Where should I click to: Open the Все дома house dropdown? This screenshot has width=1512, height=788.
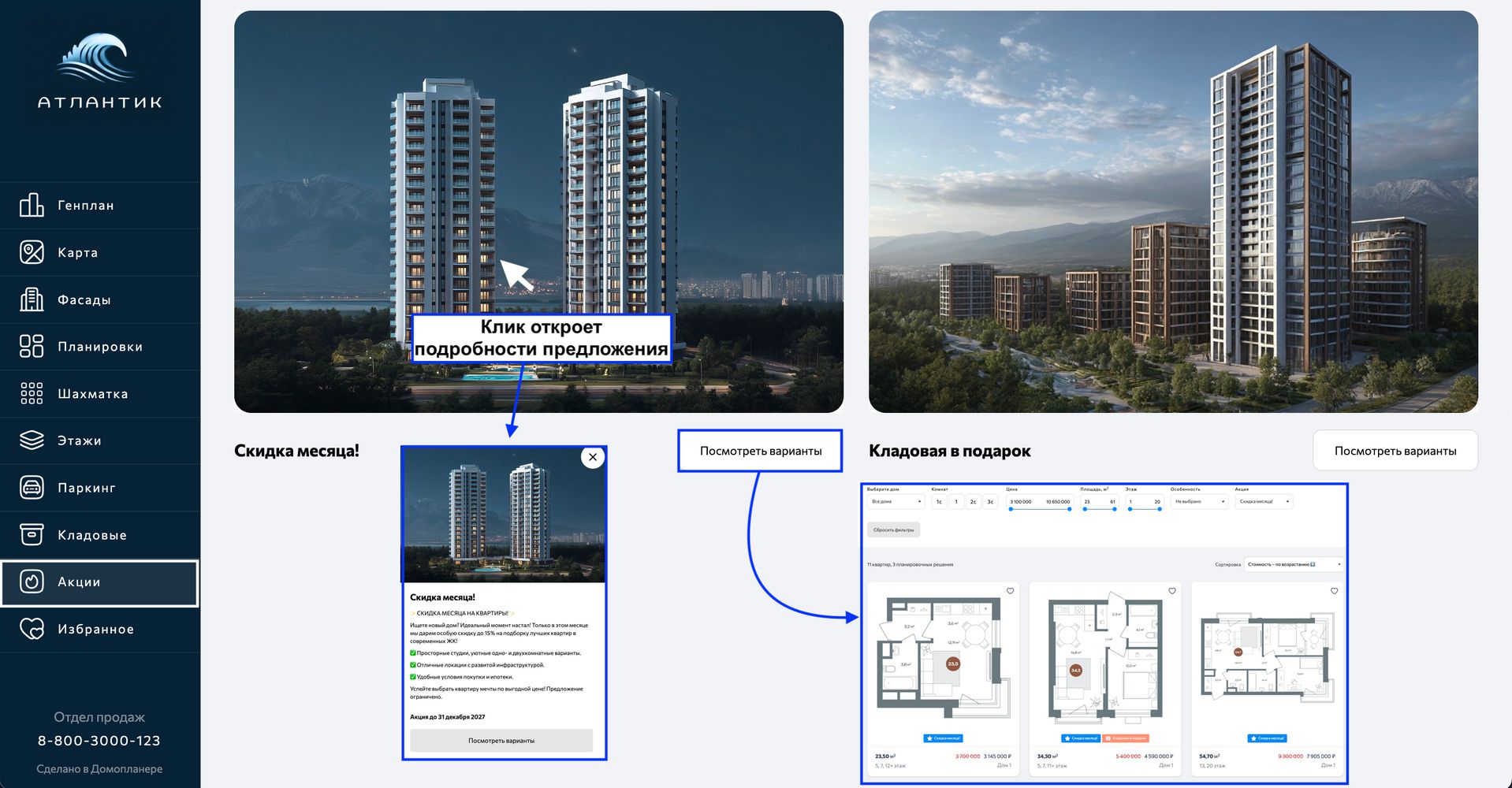896,502
